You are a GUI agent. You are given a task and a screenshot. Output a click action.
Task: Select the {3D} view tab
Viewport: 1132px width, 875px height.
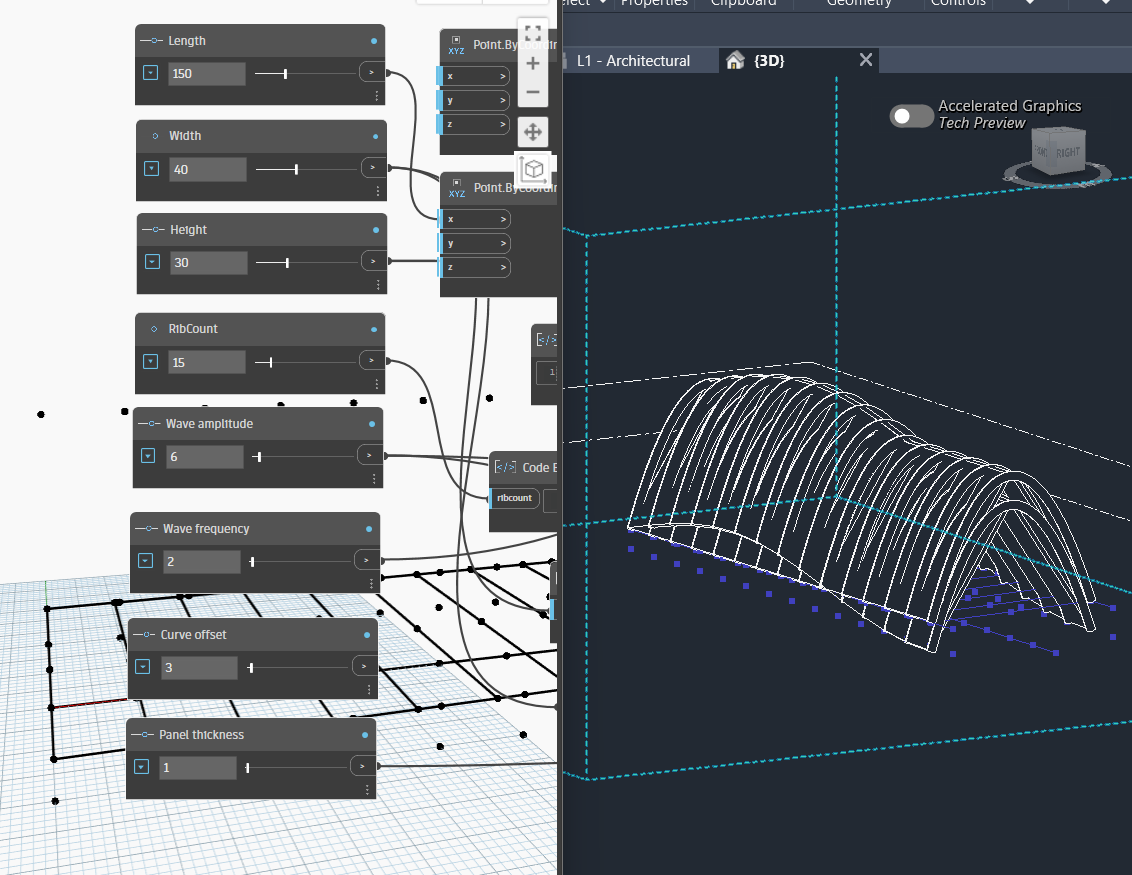click(x=768, y=61)
